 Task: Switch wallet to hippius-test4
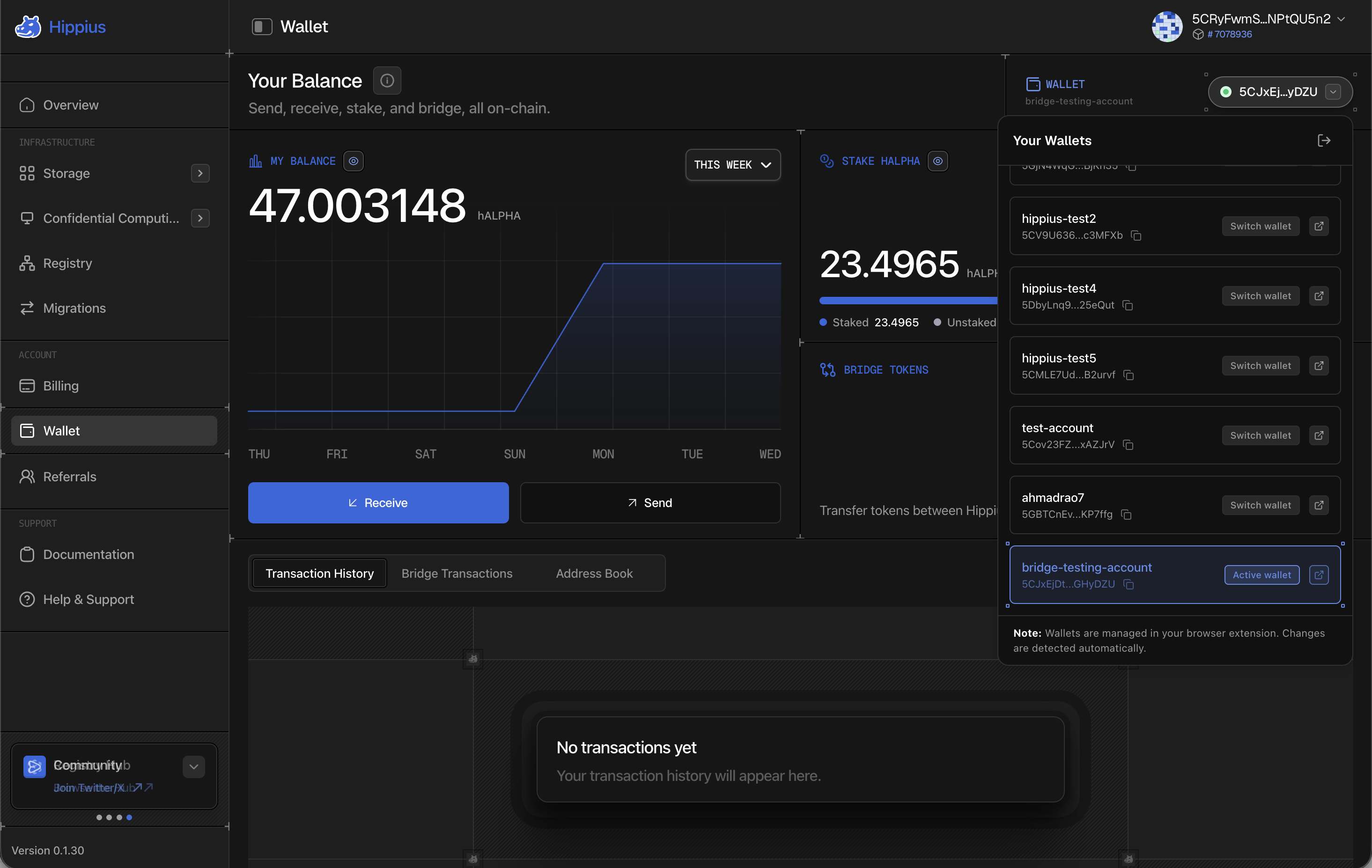1261,295
